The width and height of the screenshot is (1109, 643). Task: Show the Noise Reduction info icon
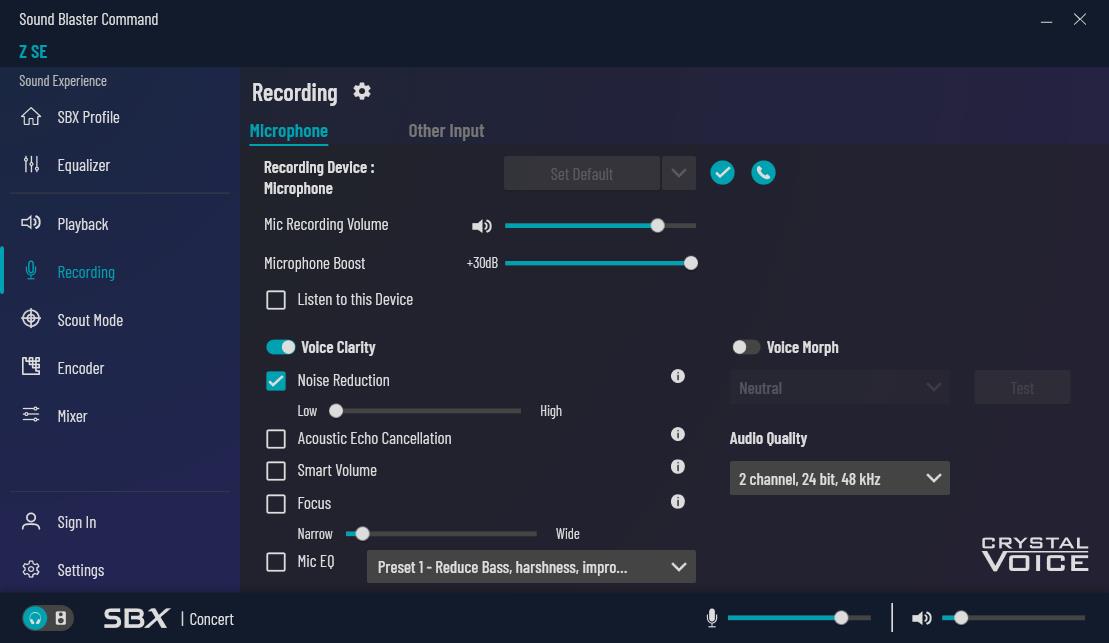click(677, 377)
